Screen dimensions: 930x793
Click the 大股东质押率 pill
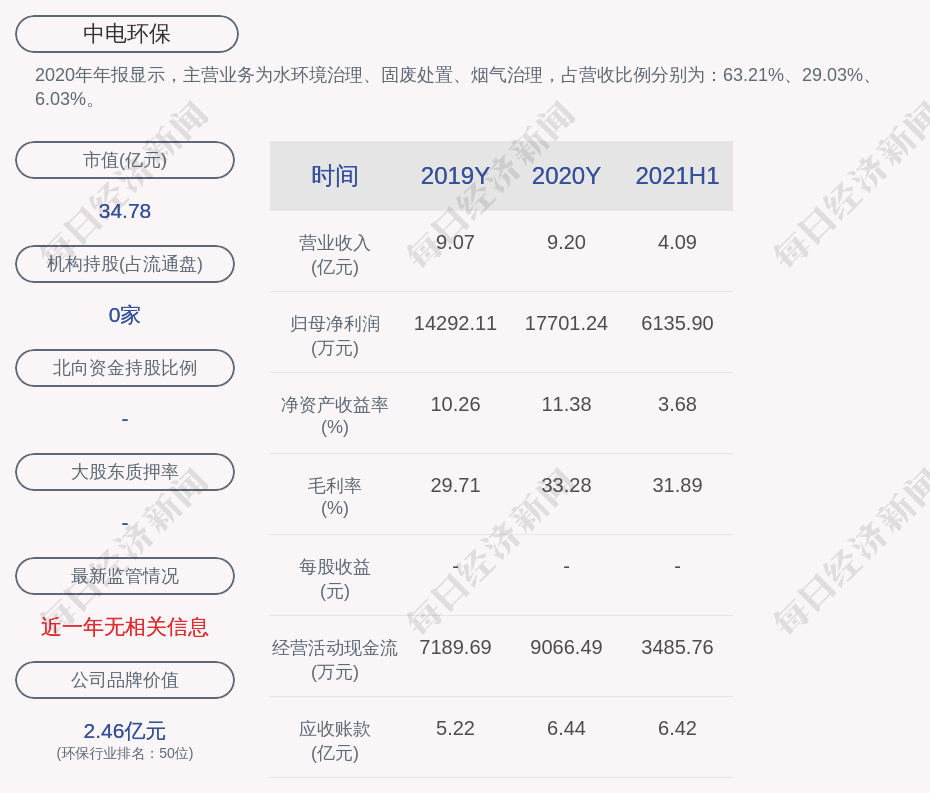125,472
